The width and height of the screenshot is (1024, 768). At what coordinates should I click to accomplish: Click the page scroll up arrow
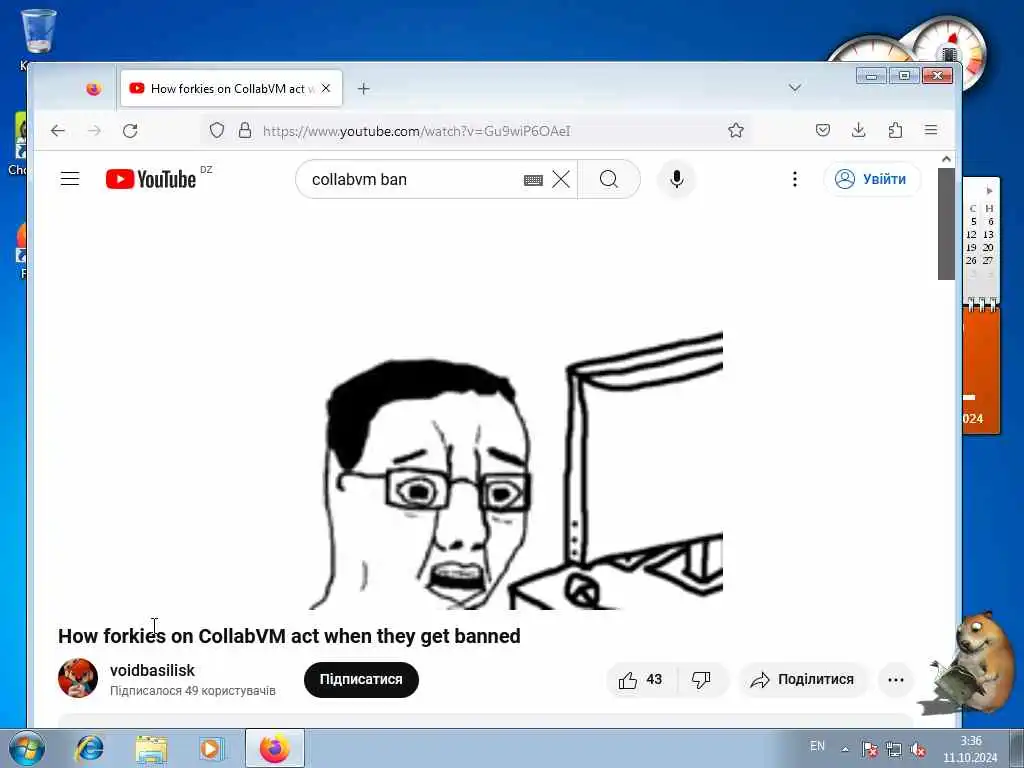(946, 159)
